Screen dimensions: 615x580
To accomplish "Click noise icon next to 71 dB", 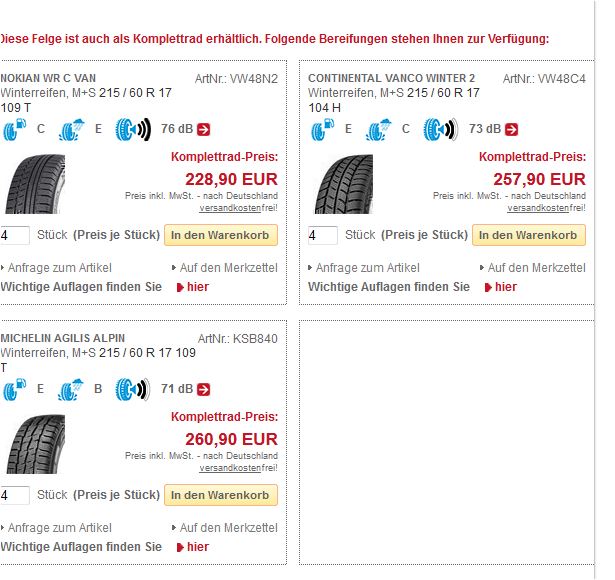I will pyautogui.click(x=132, y=389).
